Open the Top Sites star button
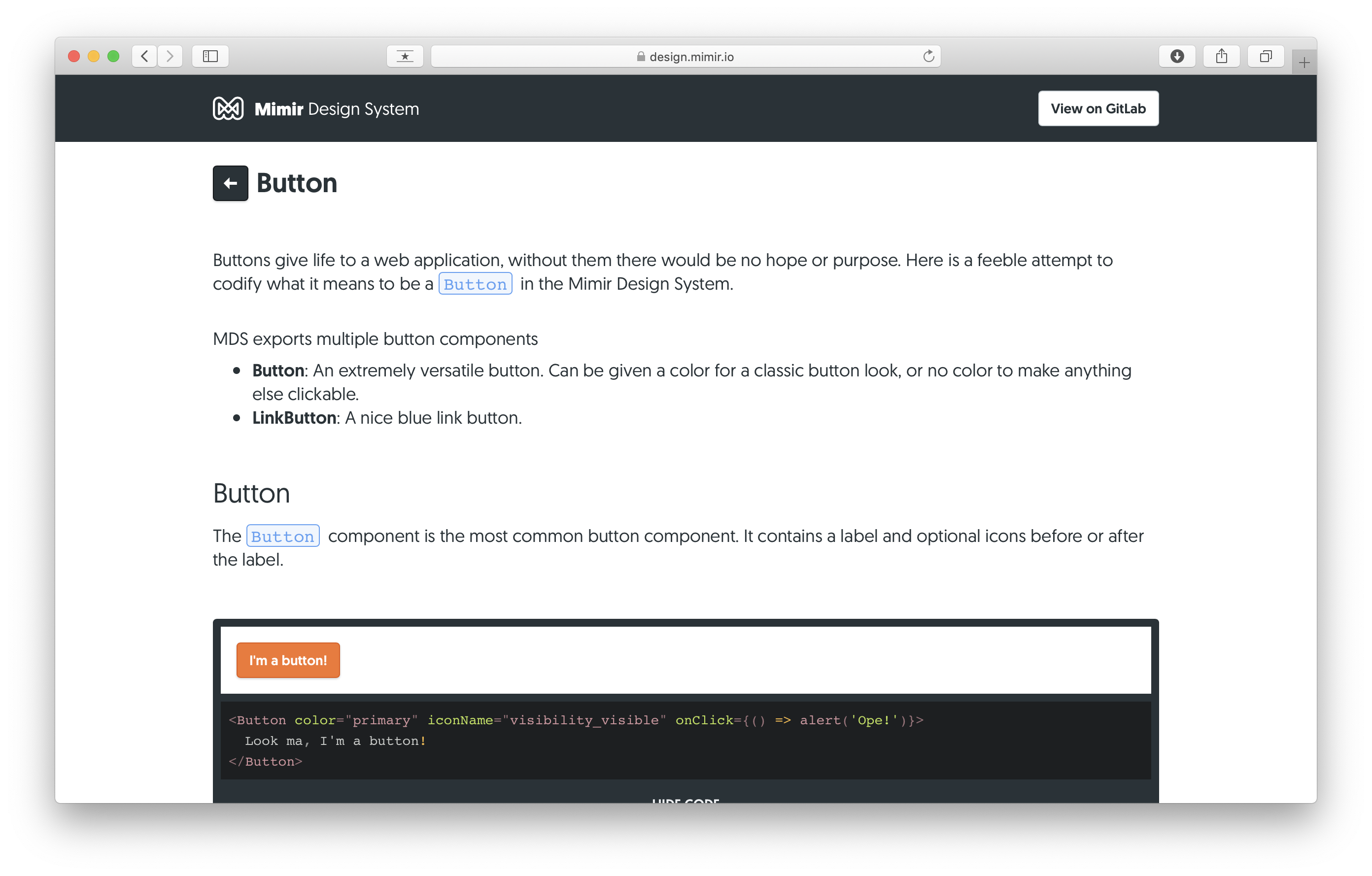The image size is (1372, 876). click(x=405, y=56)
